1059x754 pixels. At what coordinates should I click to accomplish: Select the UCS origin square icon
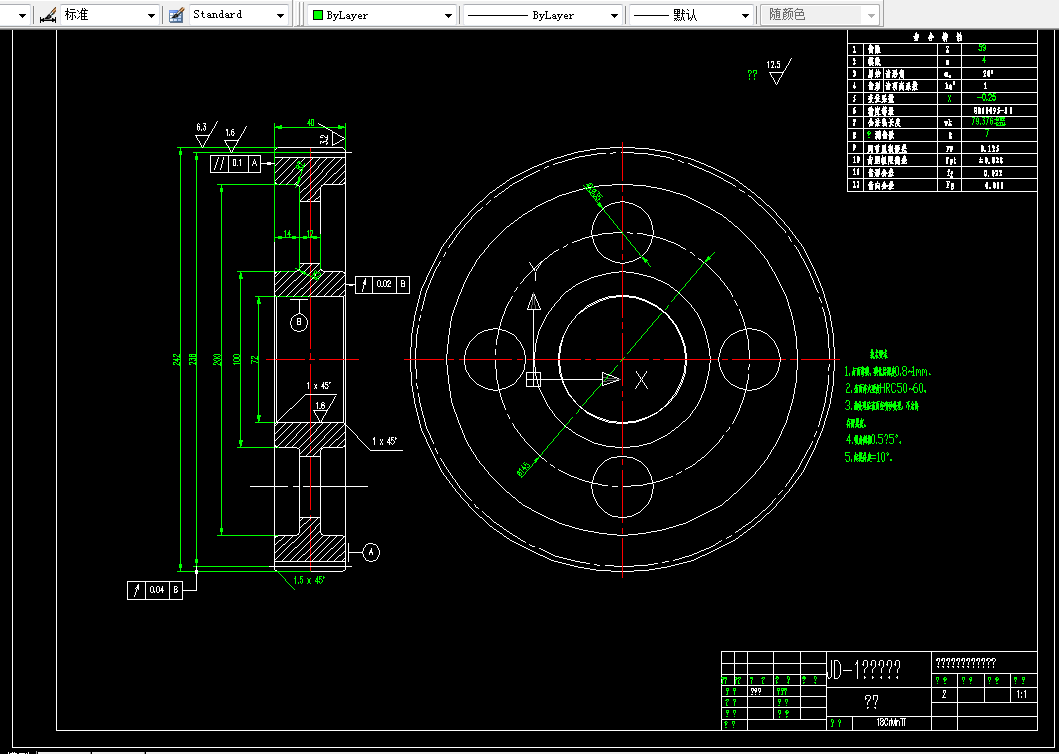(x=534, y=379)
